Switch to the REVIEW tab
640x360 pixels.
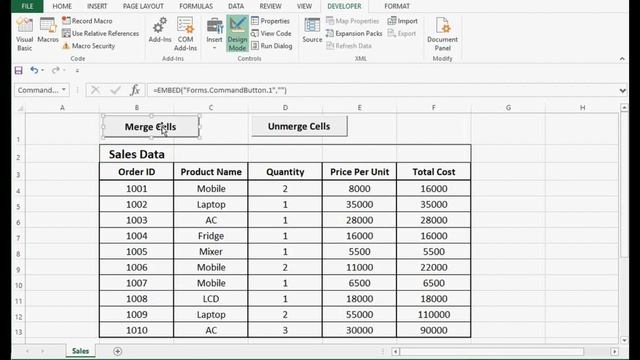click(270, 6)
